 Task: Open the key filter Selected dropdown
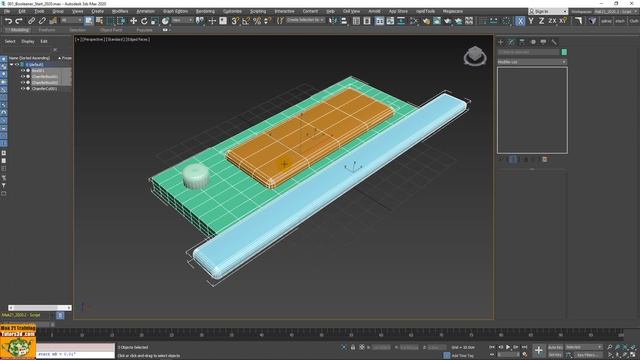[x=584, y=347]
